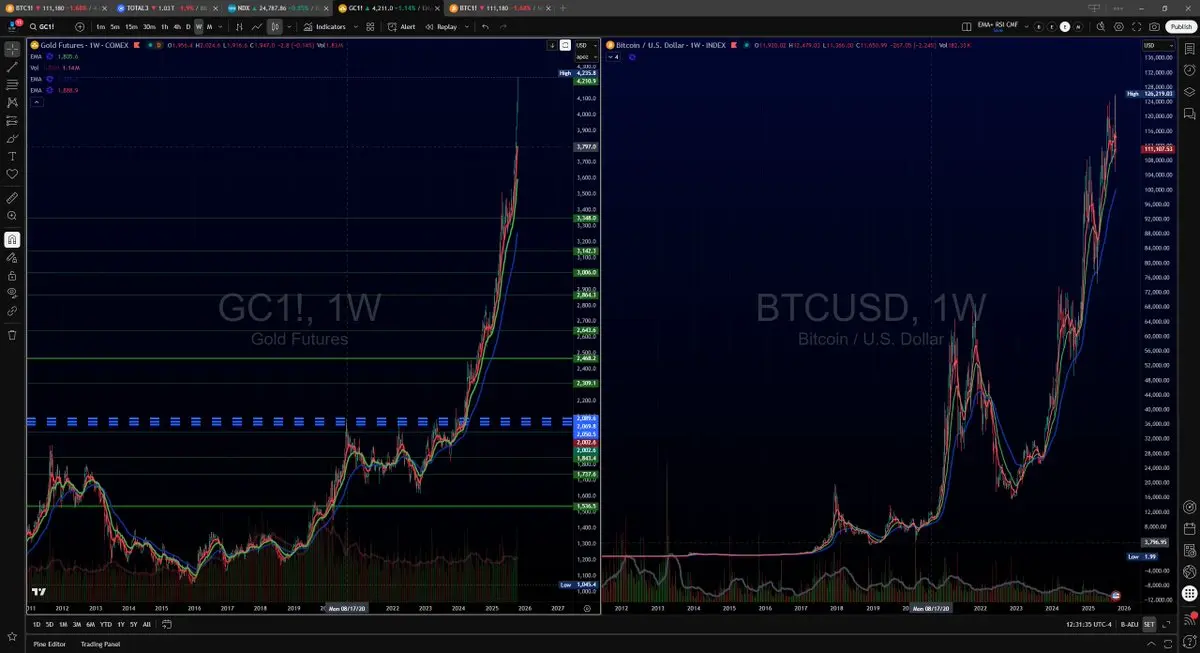Screen dimensions: 1200x653
Task: Open the patterns drawing tool
Action: (12, 102)
